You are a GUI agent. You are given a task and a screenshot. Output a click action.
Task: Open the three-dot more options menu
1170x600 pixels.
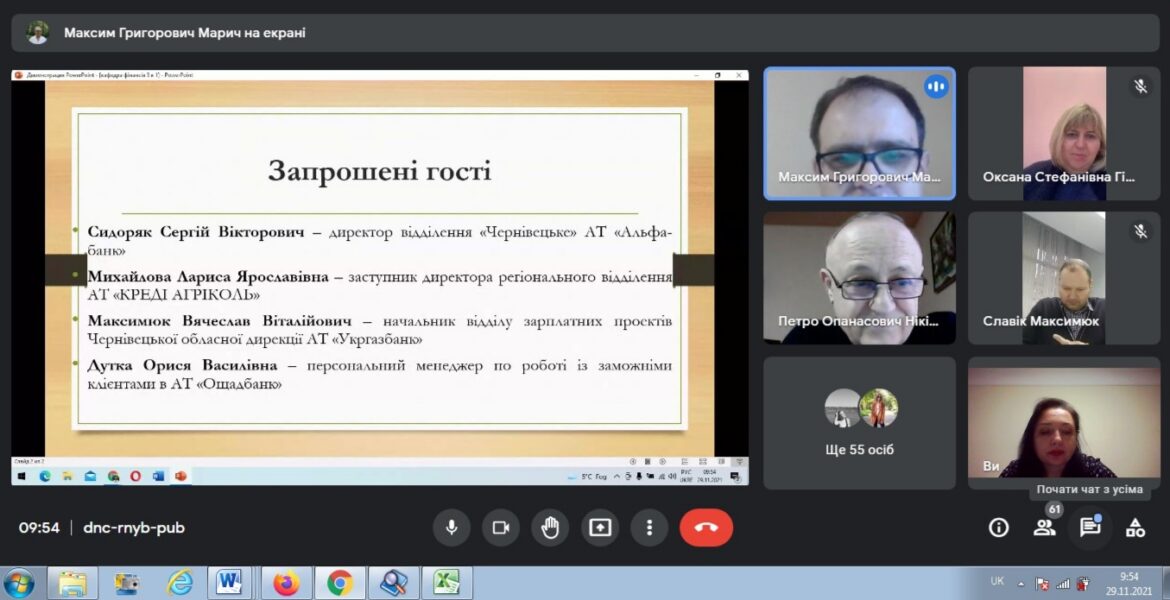coord(649,528)
